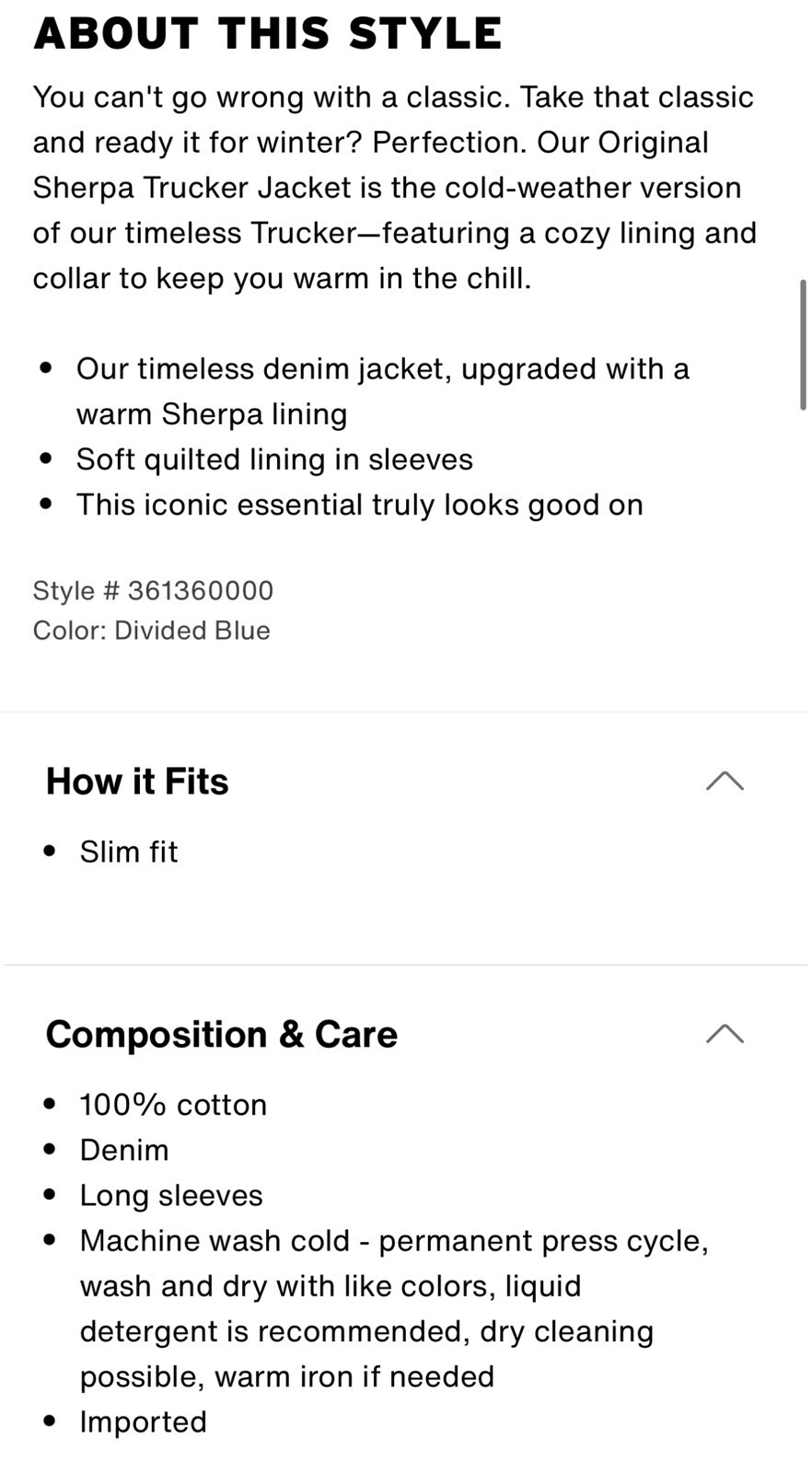This screenshot has height=1473, width=812.
Task: Click the 100% cotton bullet item
Action: (173, 1105)
